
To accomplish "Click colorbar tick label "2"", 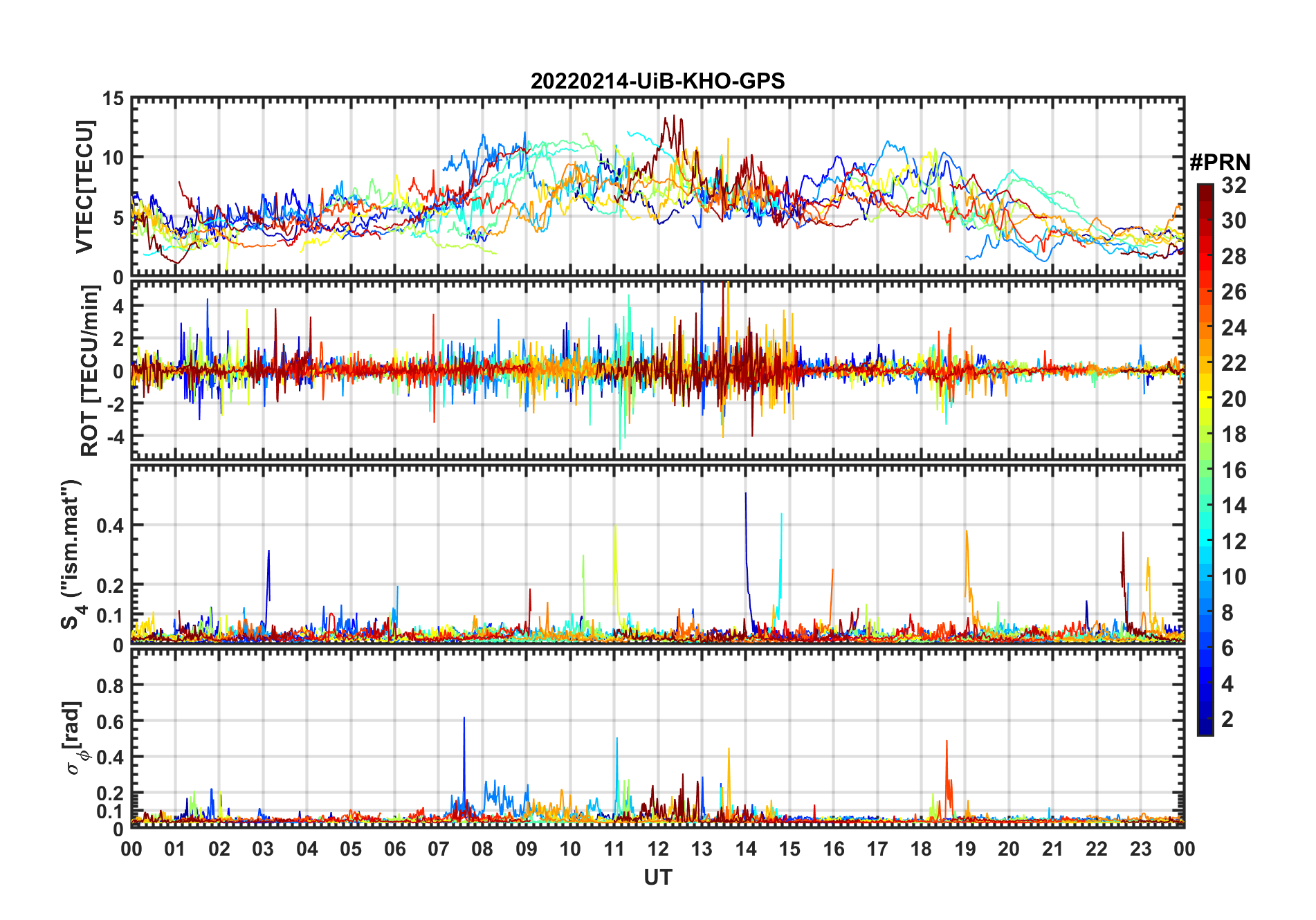I will [1227, 719].
